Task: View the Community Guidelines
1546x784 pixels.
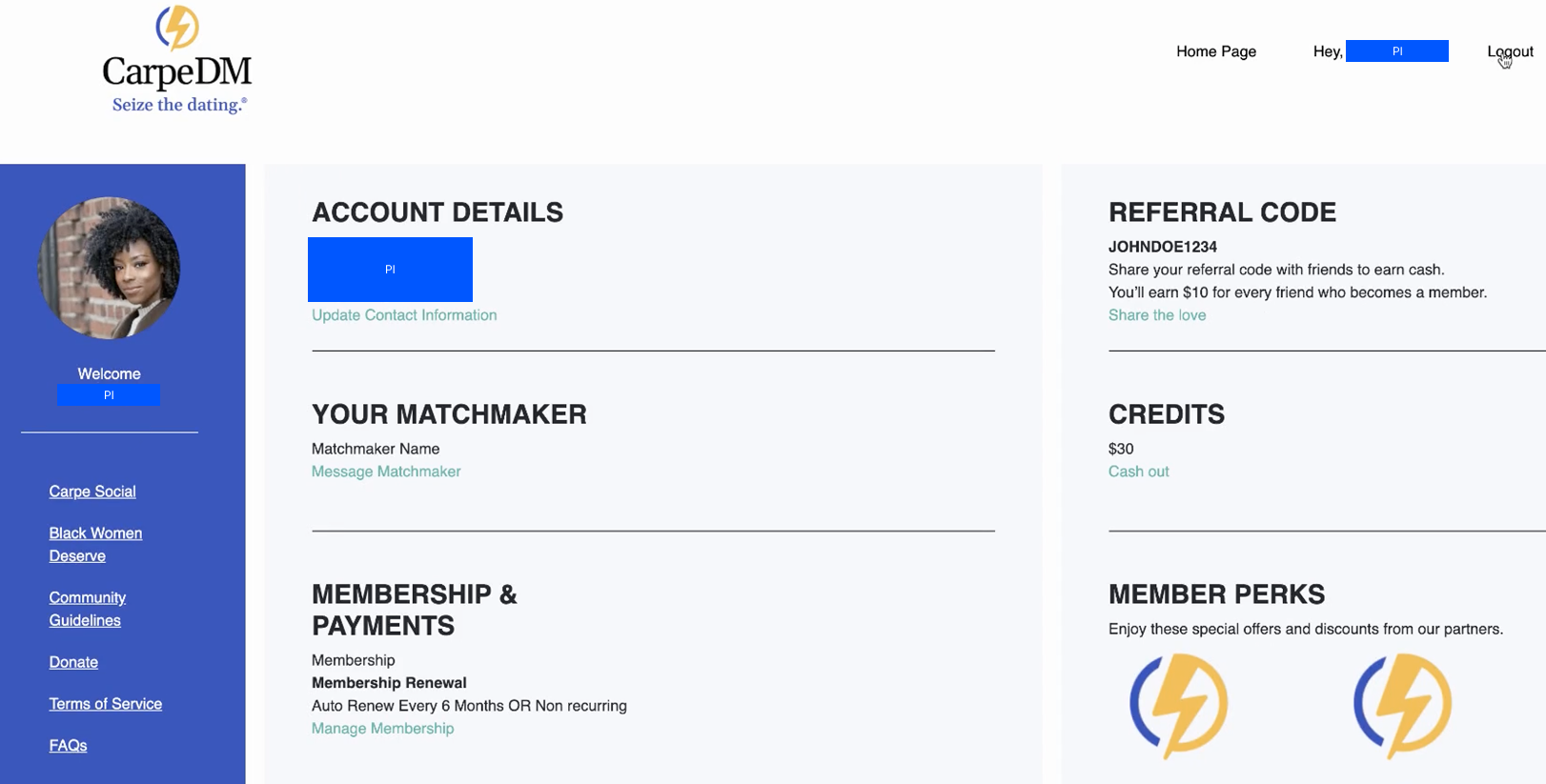Action: click(87, 609)
